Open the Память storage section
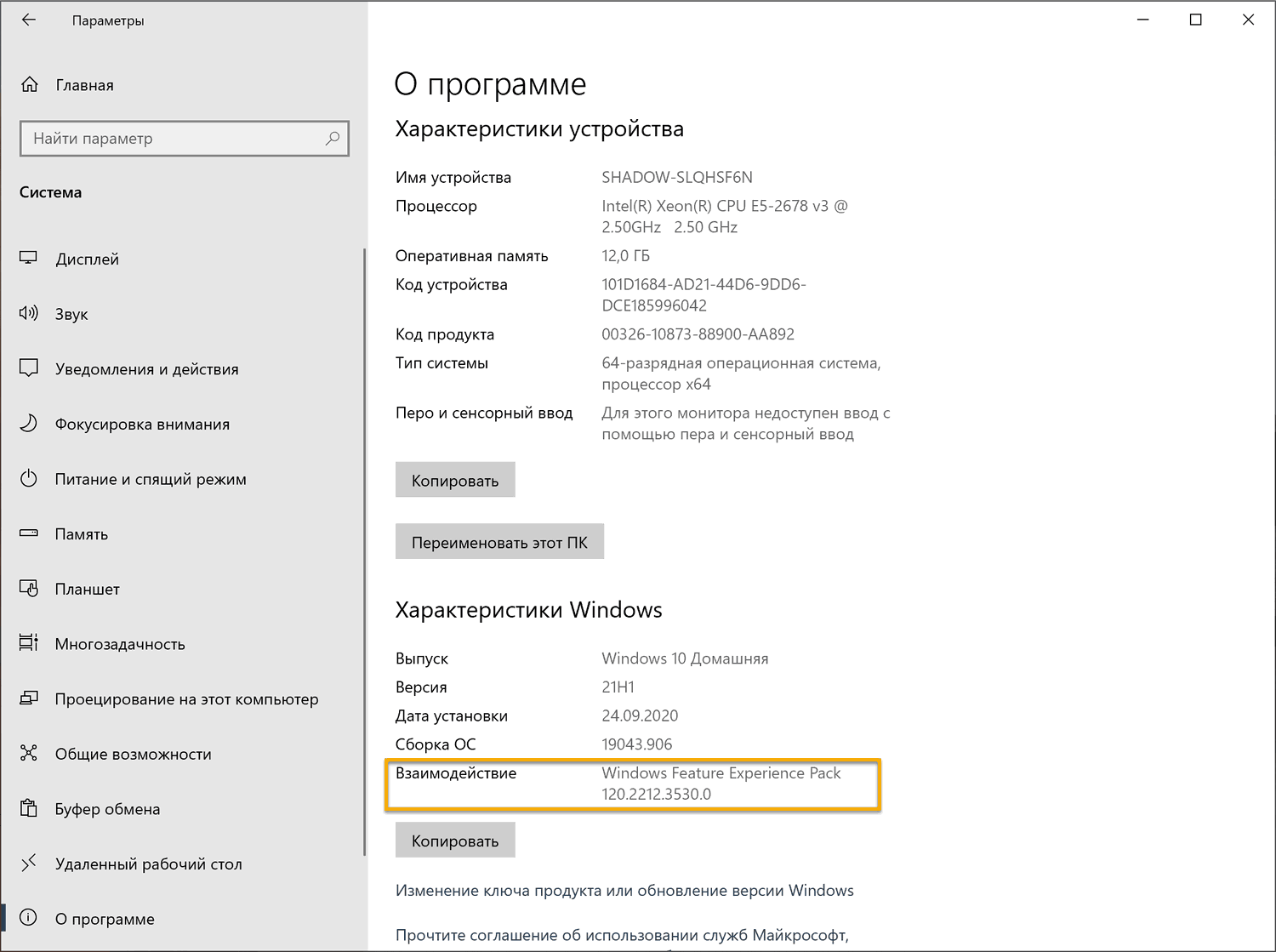 [82, 533]
